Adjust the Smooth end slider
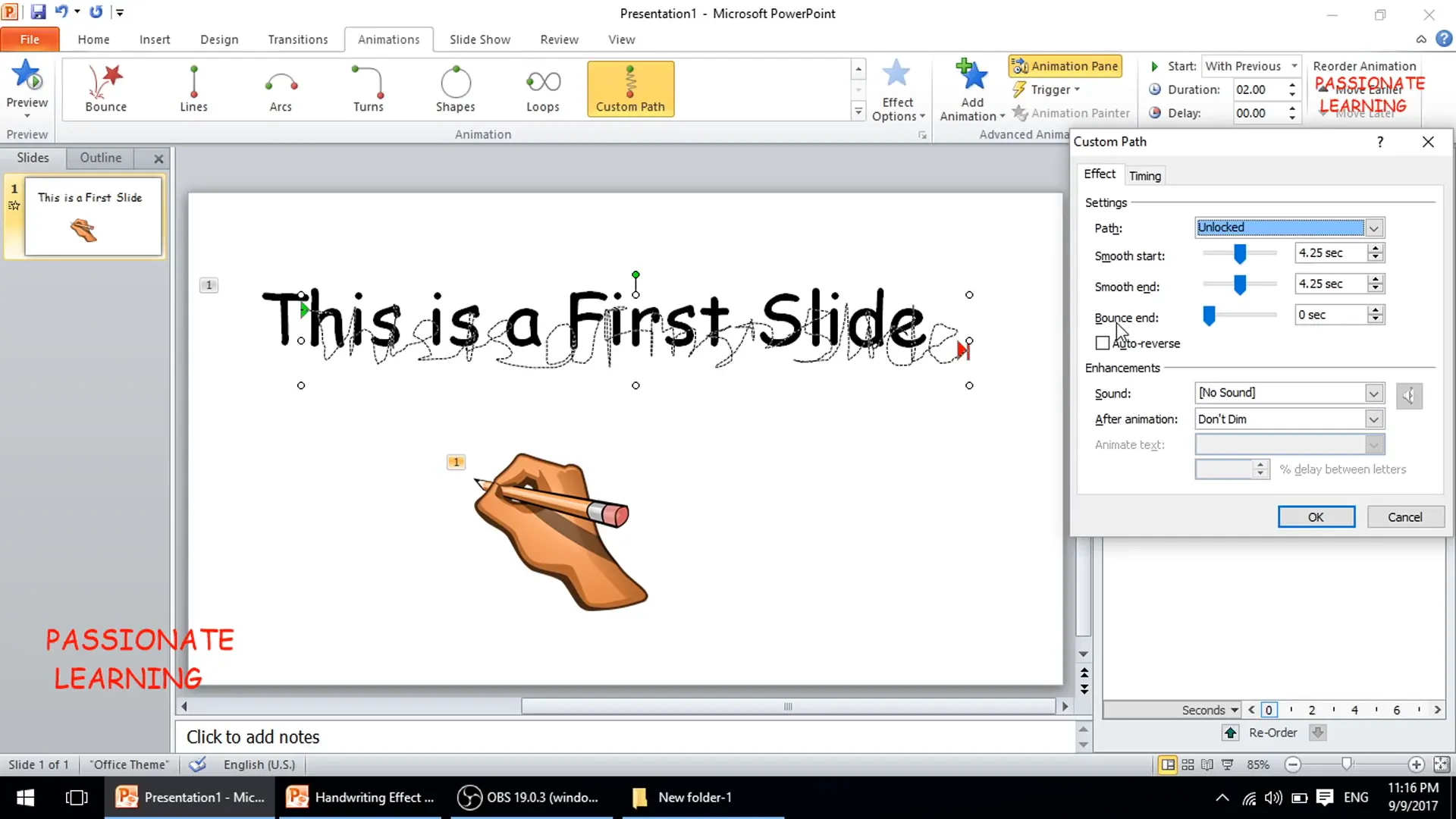 [1240, 284]
